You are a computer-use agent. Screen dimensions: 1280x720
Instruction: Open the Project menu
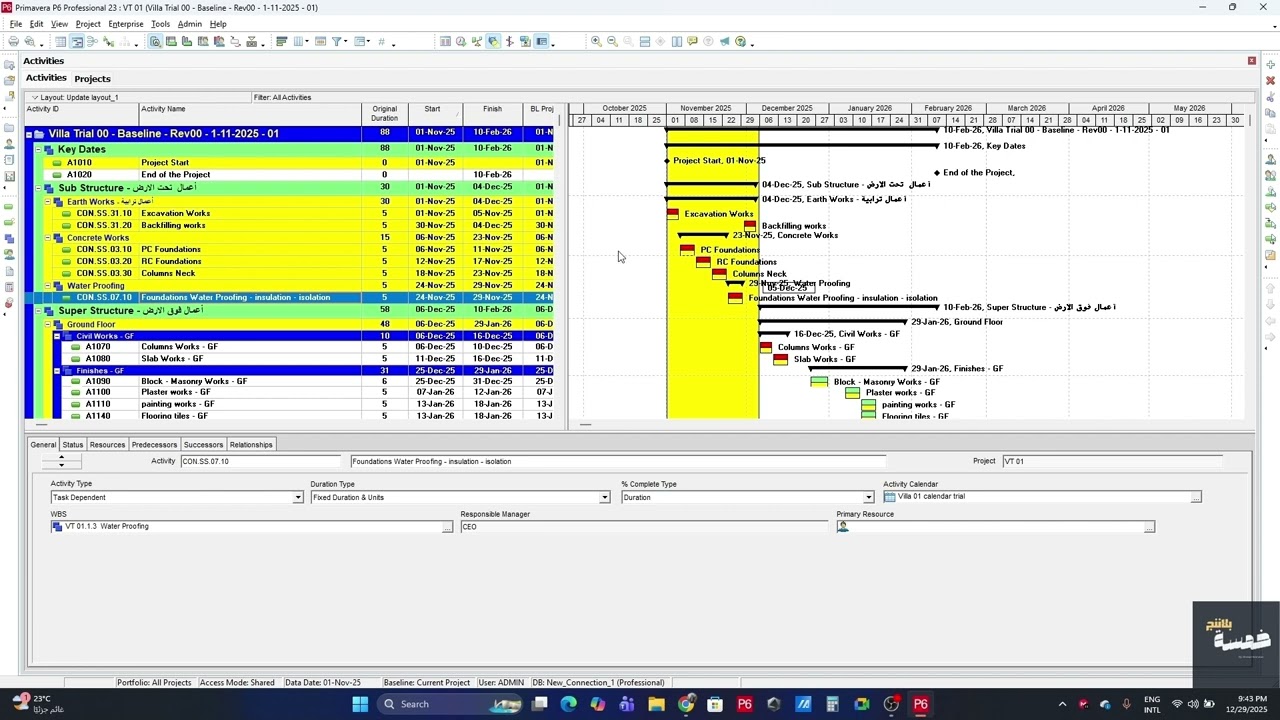(x=88, y=24)
